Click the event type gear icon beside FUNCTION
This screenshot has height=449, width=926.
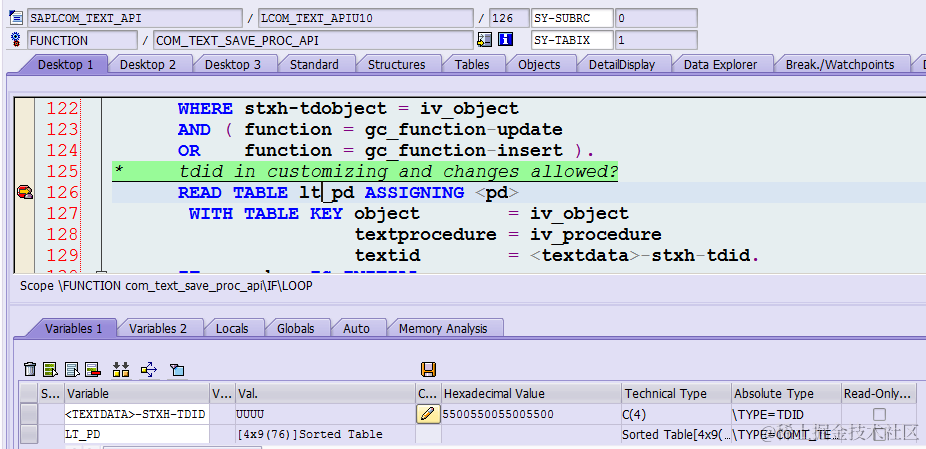click(16, 40)
